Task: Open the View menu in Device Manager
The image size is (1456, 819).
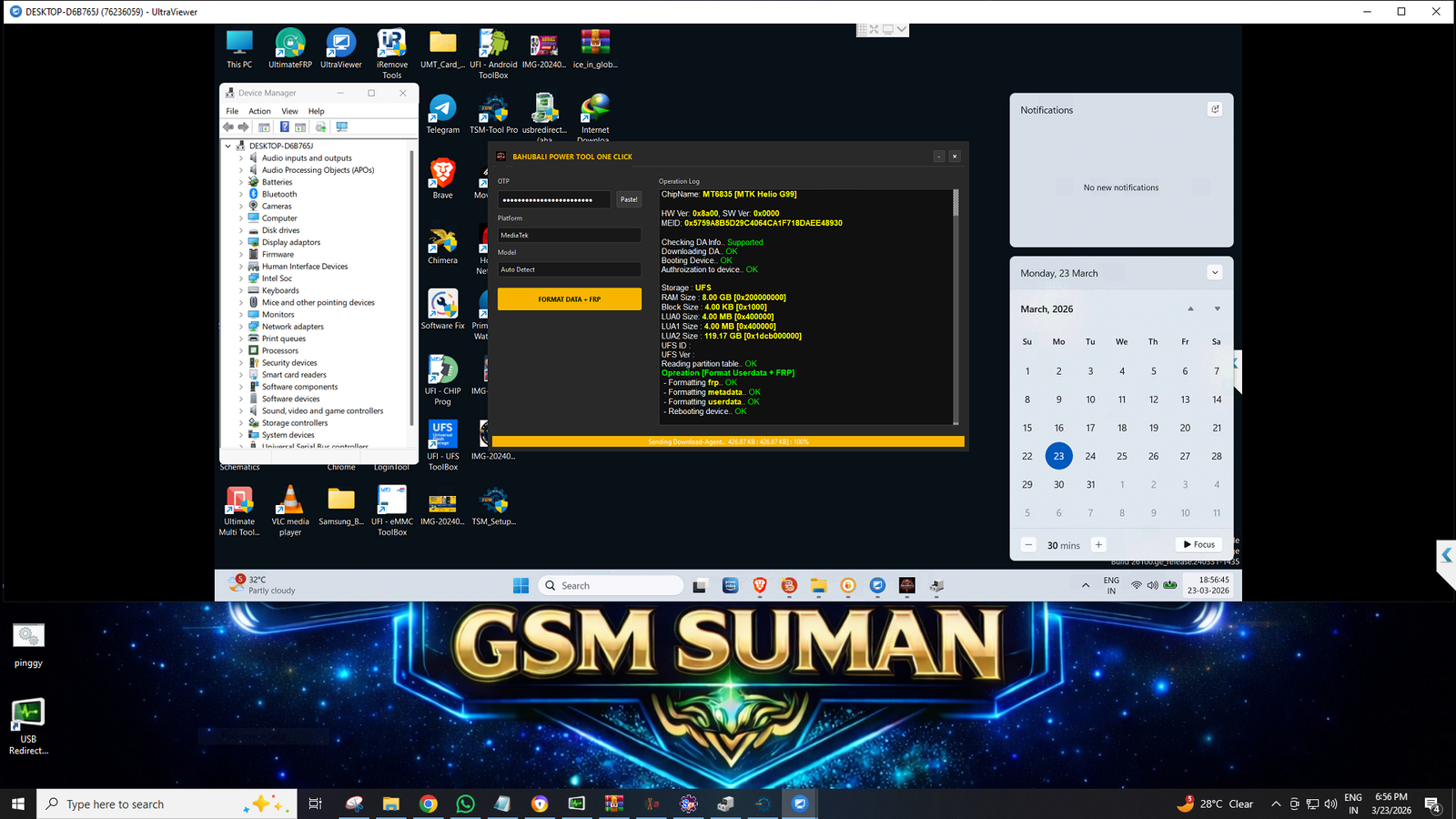Action: [x=289, y=111]
